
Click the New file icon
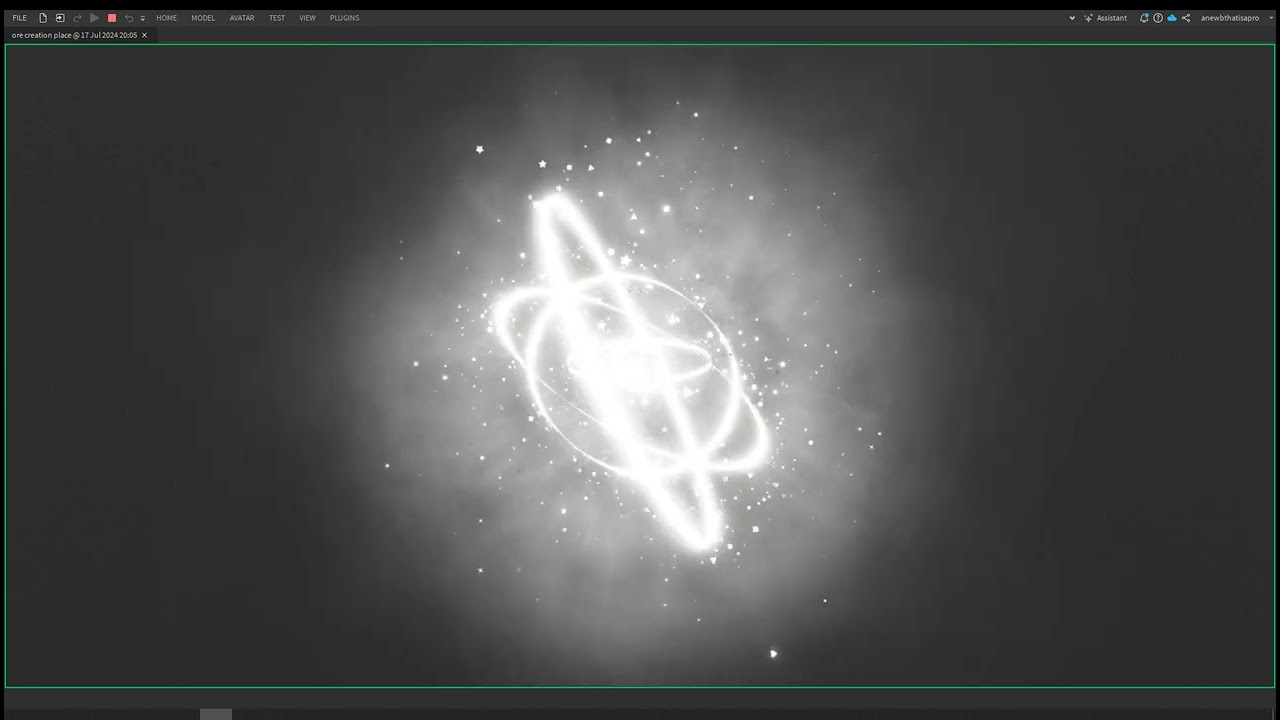[43, 18]
